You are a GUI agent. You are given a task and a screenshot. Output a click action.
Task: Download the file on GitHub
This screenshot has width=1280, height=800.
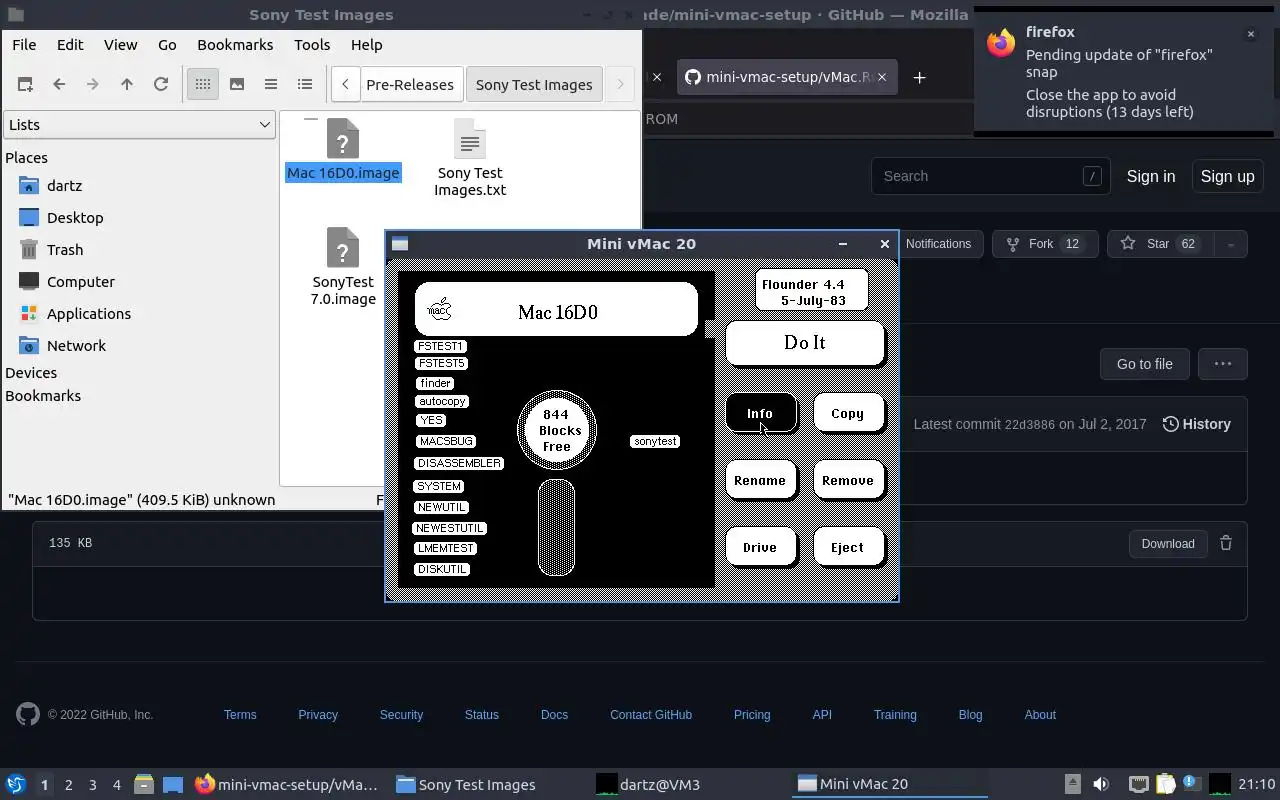(1168, 544)
